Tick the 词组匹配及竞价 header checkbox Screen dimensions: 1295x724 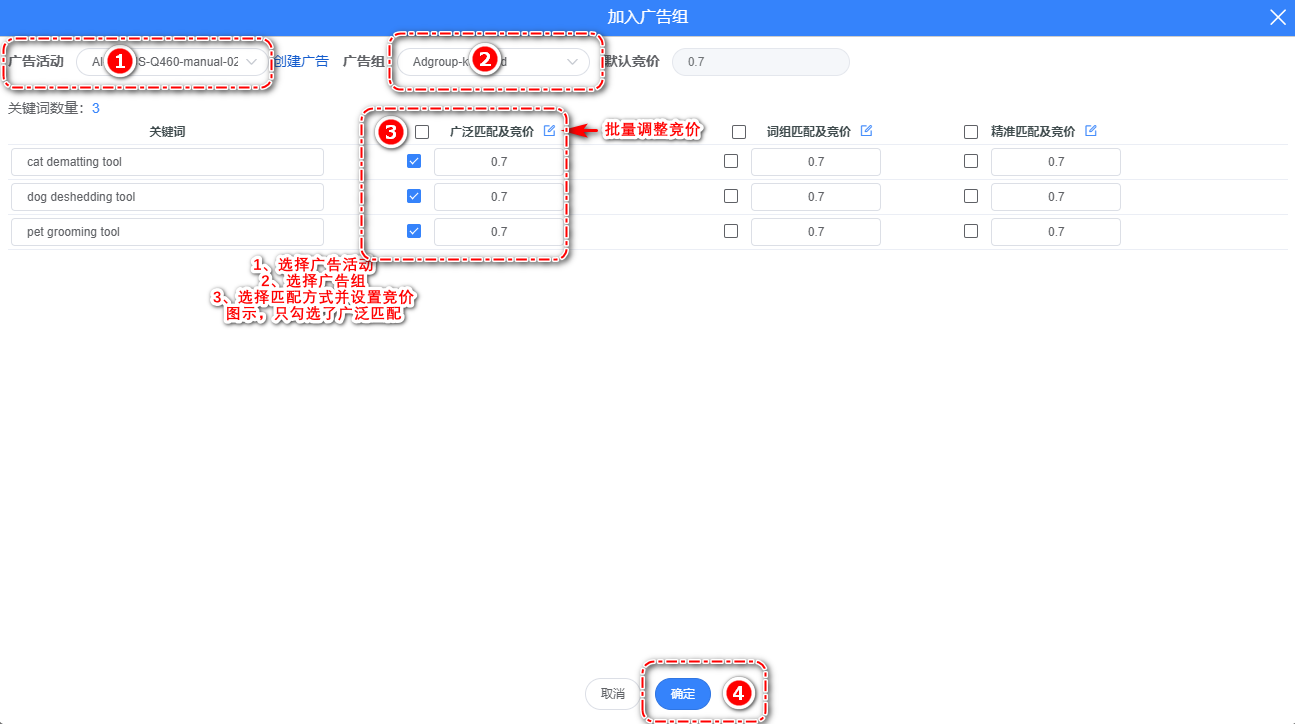[739, 132]
